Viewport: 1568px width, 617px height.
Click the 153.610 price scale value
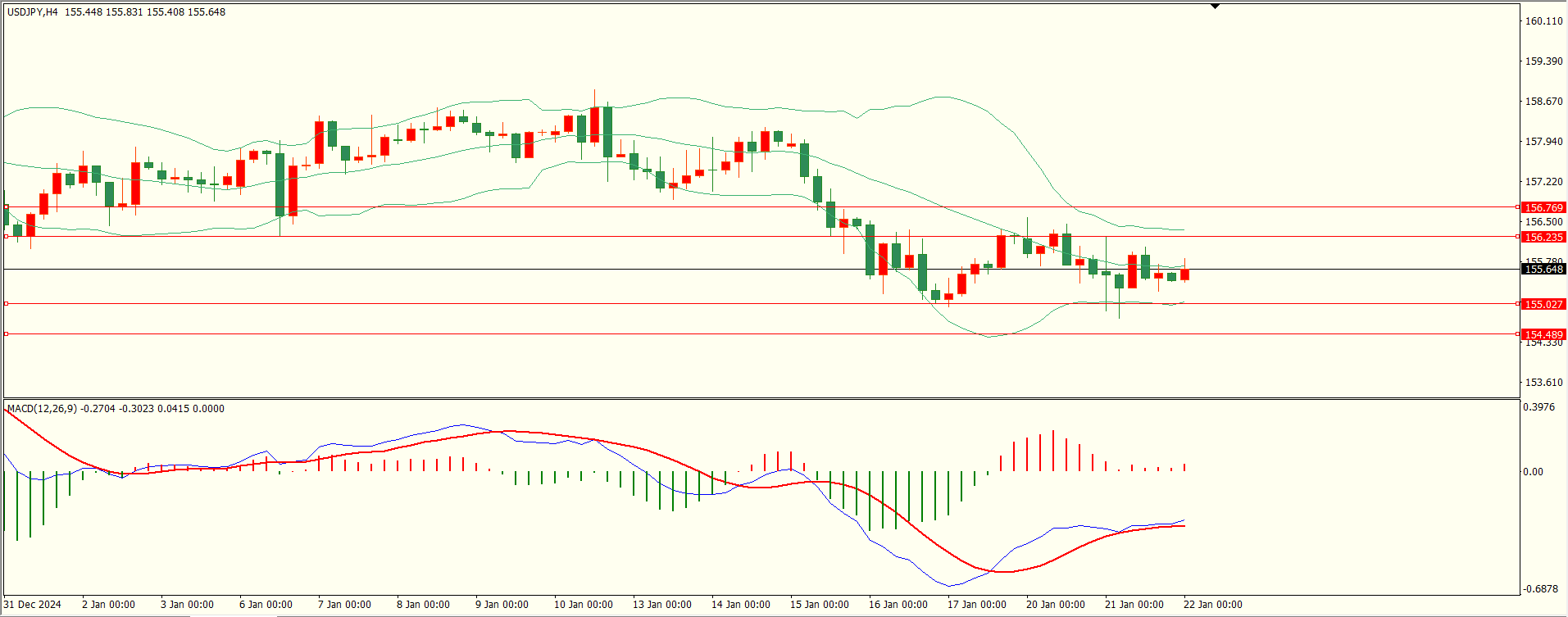tap(1543, 383)
